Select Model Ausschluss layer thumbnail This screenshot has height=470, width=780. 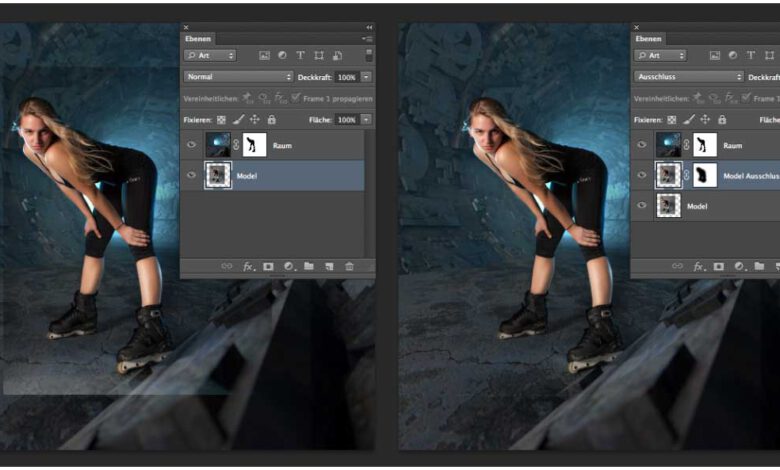668,175
